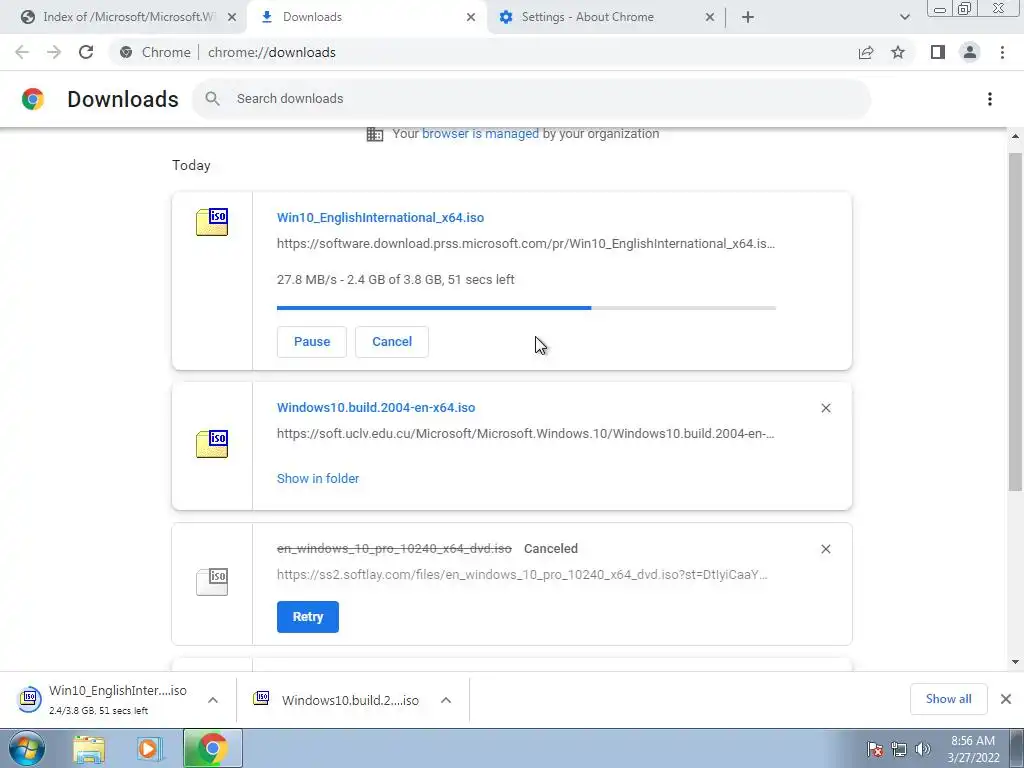This screenshot has height=768, width=1024.
Task: Open the Windows10.build.2004-en-x64.iso file link
Action: 376,408
